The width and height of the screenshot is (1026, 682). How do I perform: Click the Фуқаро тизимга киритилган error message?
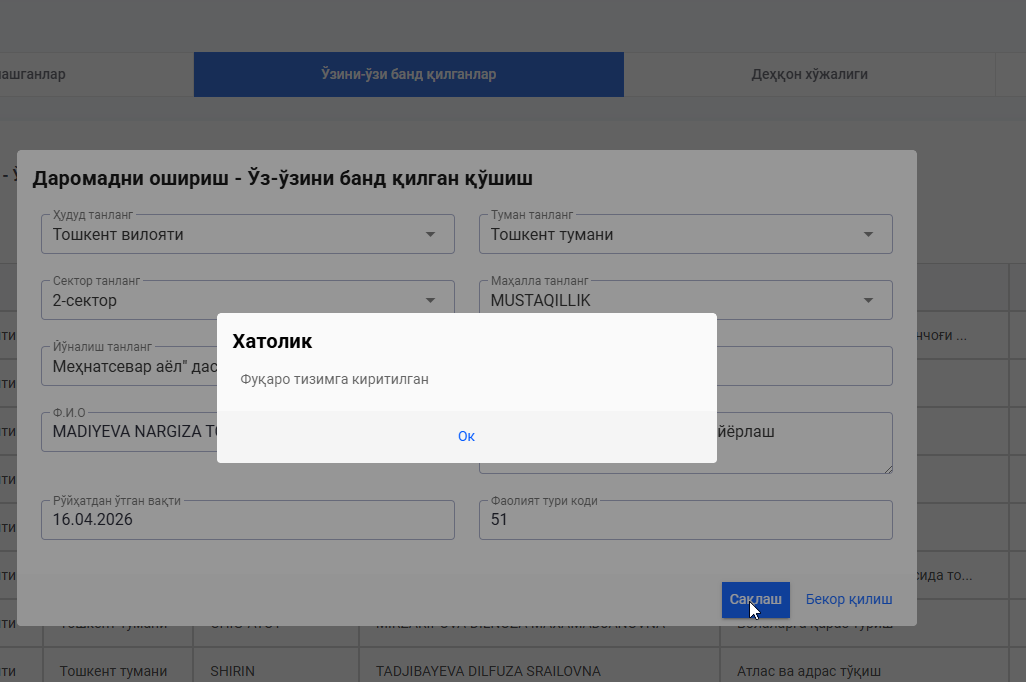[334, 380]
